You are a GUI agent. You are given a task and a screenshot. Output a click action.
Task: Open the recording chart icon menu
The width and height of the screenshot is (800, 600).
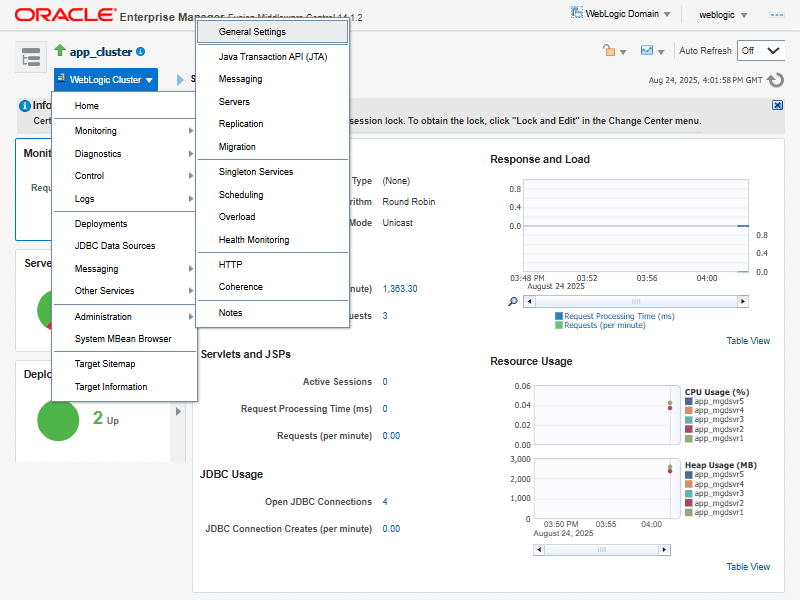click(x=652, y=51)
